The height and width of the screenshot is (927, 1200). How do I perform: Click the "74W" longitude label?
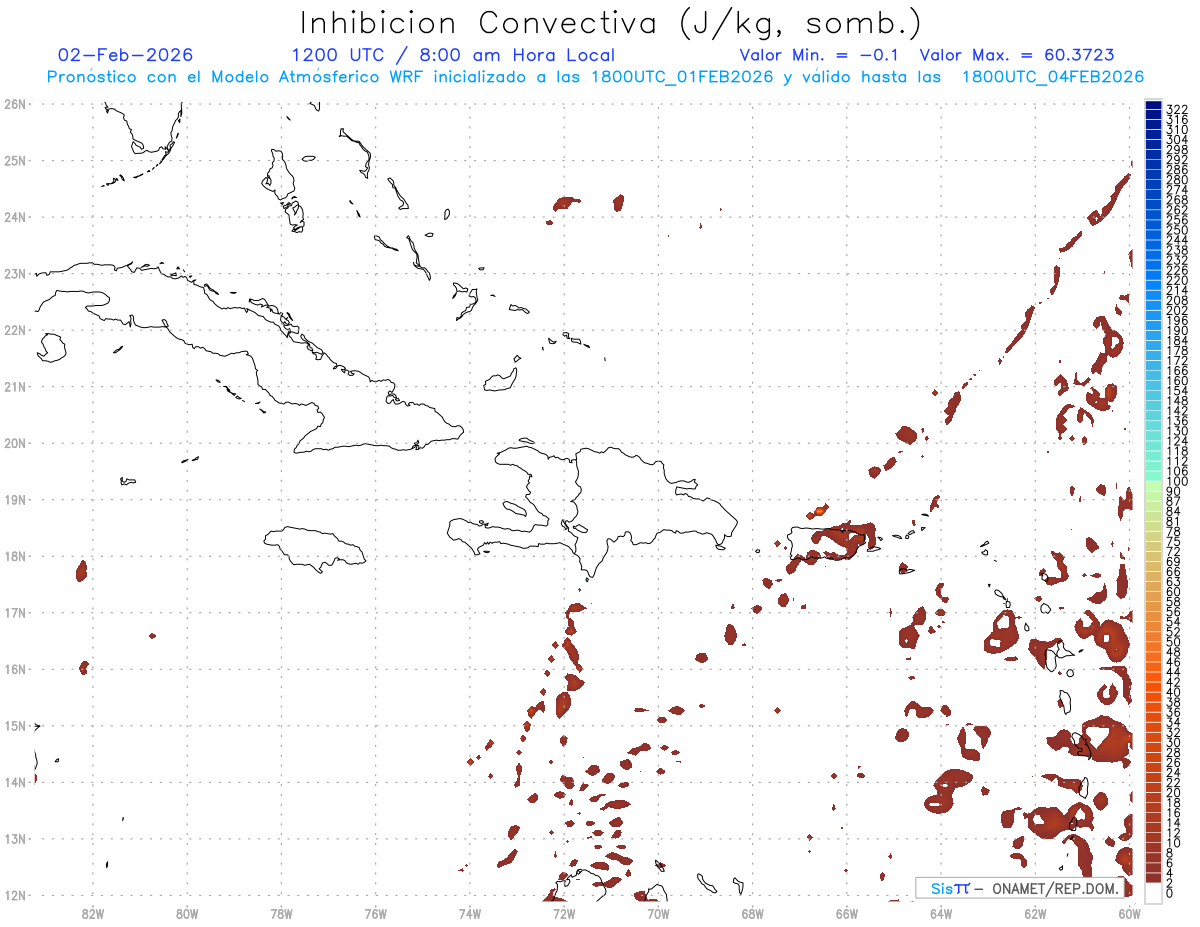469,913
